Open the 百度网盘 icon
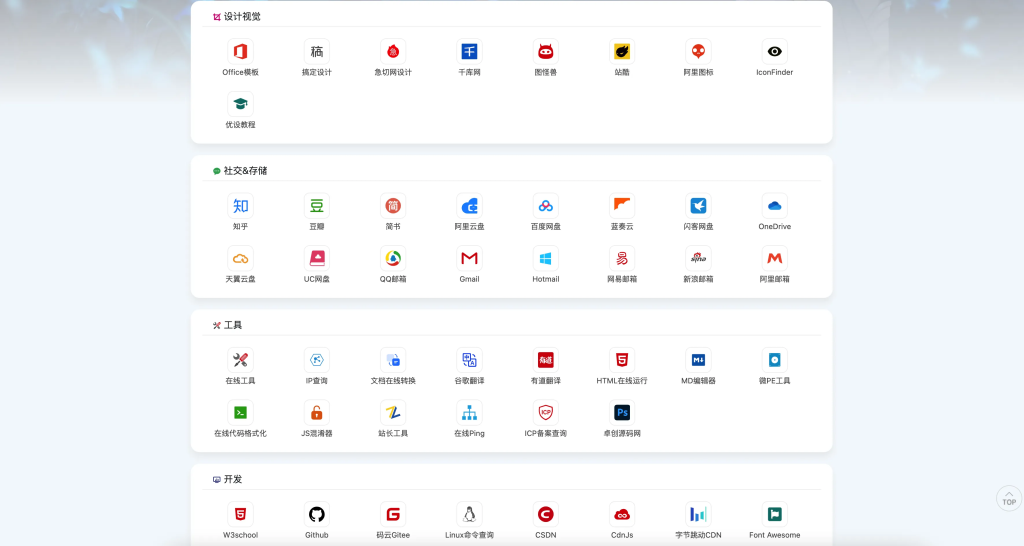 click(546, 206)
